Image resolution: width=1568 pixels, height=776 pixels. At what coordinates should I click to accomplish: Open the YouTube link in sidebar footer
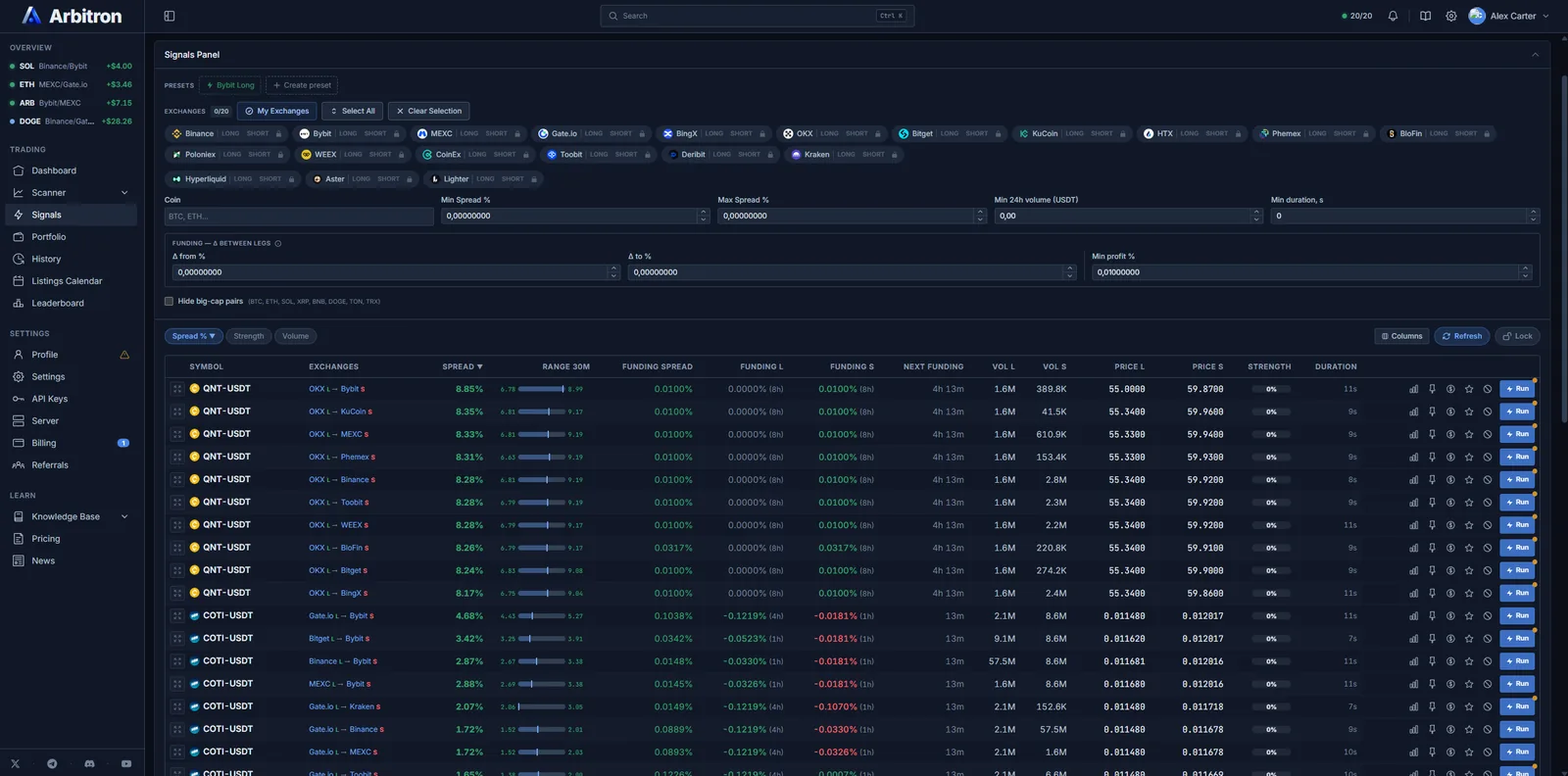126,763
